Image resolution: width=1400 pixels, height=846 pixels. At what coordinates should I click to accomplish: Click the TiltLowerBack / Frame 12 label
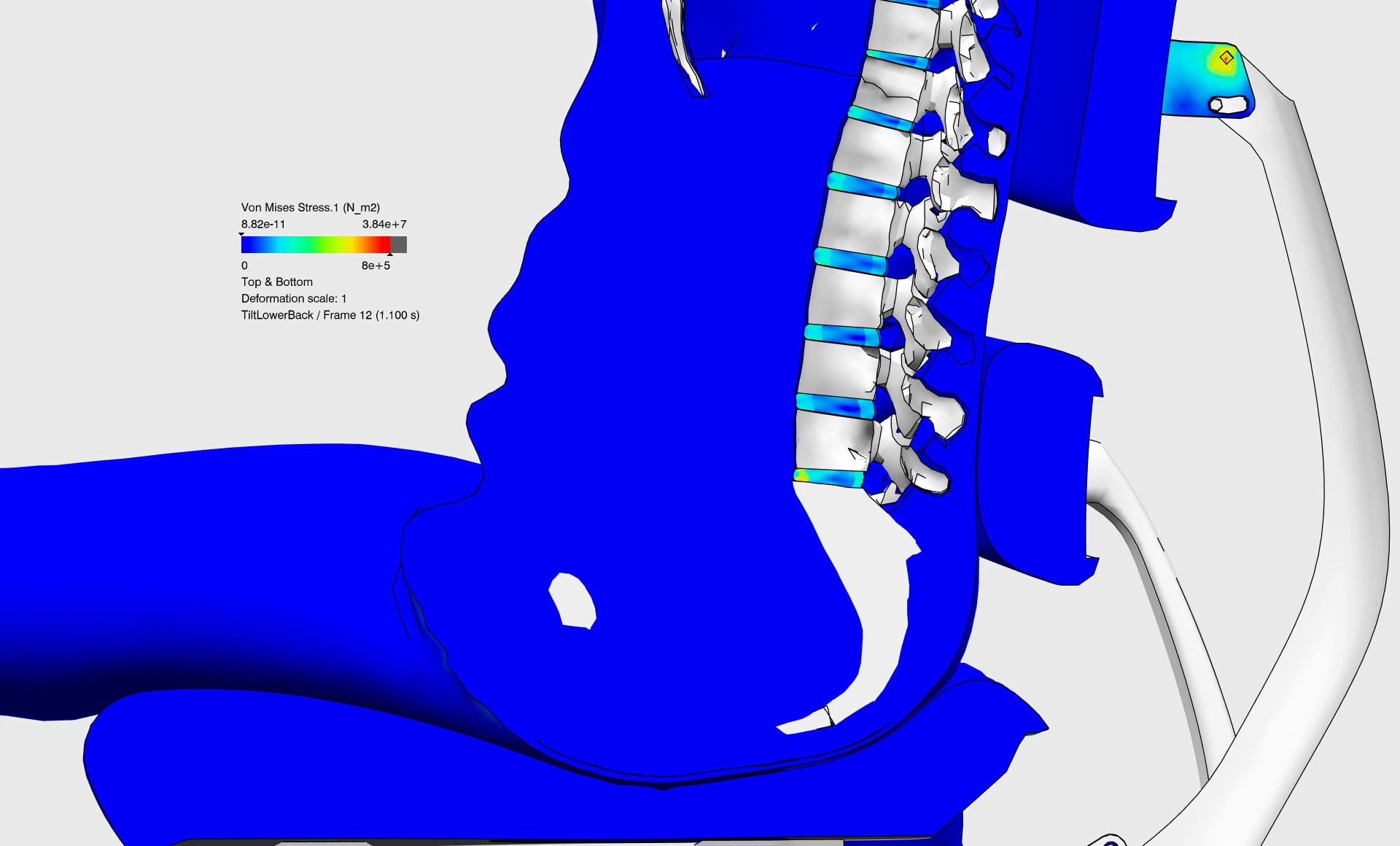[330, 315]
